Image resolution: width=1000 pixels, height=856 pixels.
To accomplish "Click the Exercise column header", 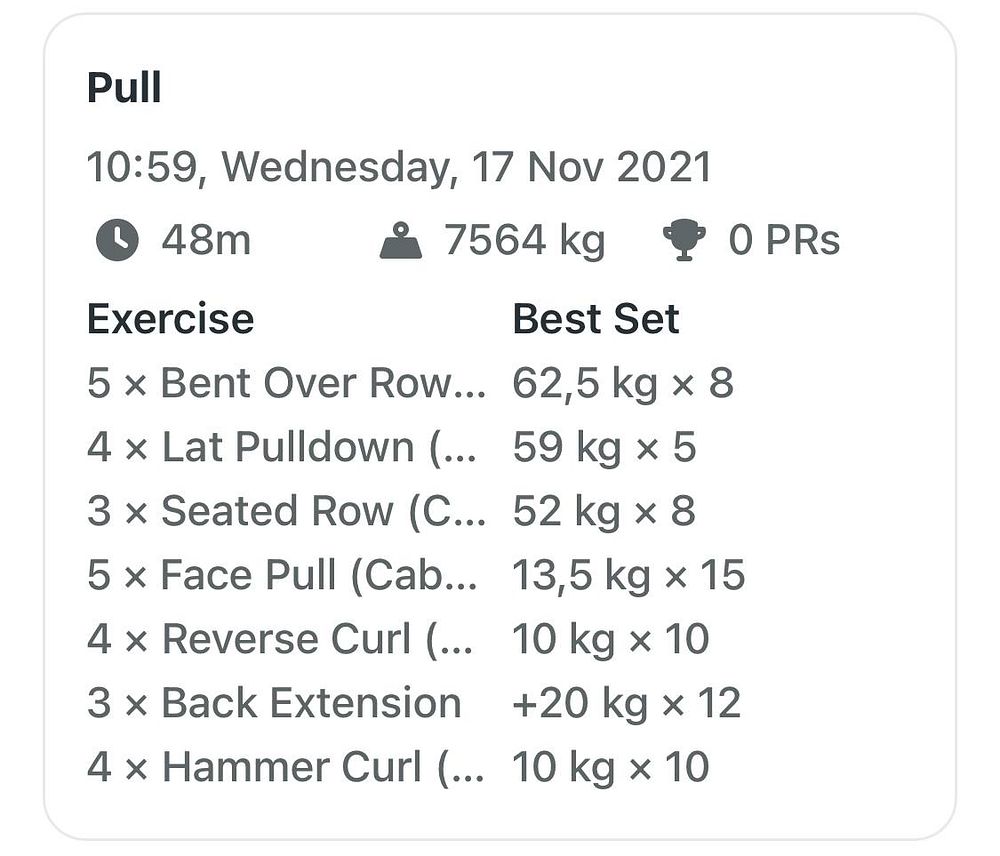I will pos(171,318).
